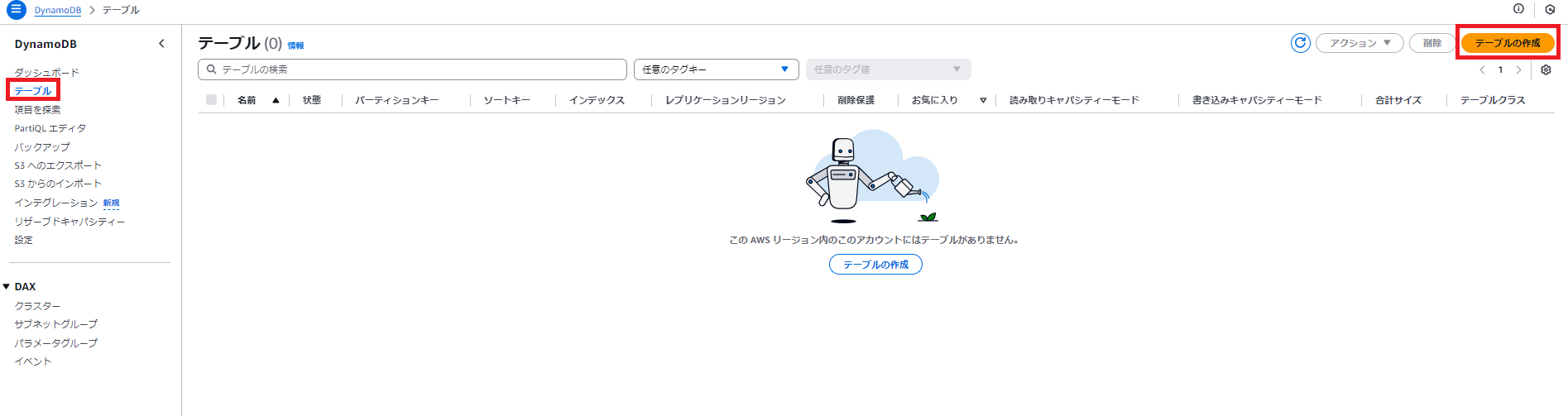Open the 任意のタグ値 dropdown

coord(888,69)
